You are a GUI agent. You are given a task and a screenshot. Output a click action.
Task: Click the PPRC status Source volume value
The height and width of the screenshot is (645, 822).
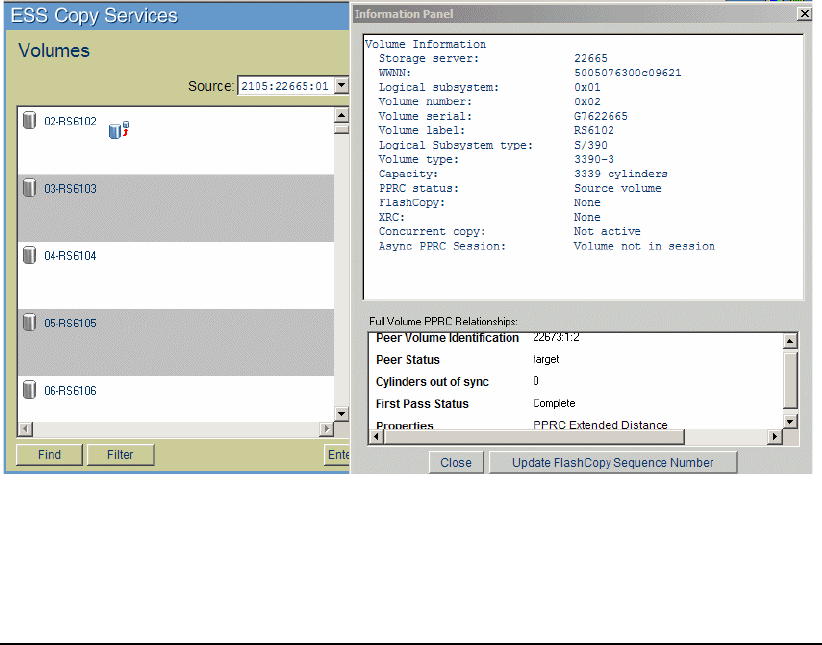618,188
